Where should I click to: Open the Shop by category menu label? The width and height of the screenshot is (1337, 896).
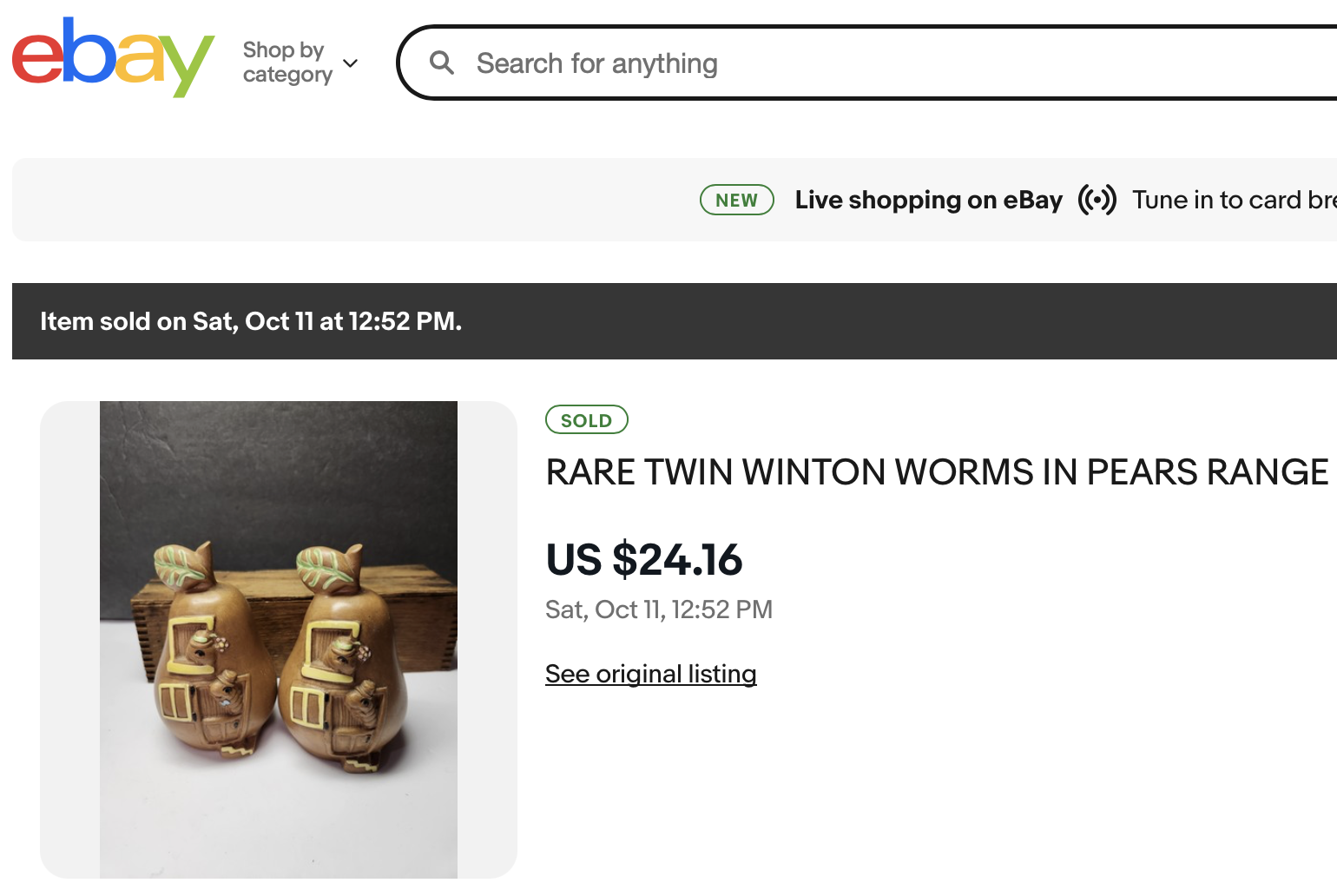(x=286, y=63)
